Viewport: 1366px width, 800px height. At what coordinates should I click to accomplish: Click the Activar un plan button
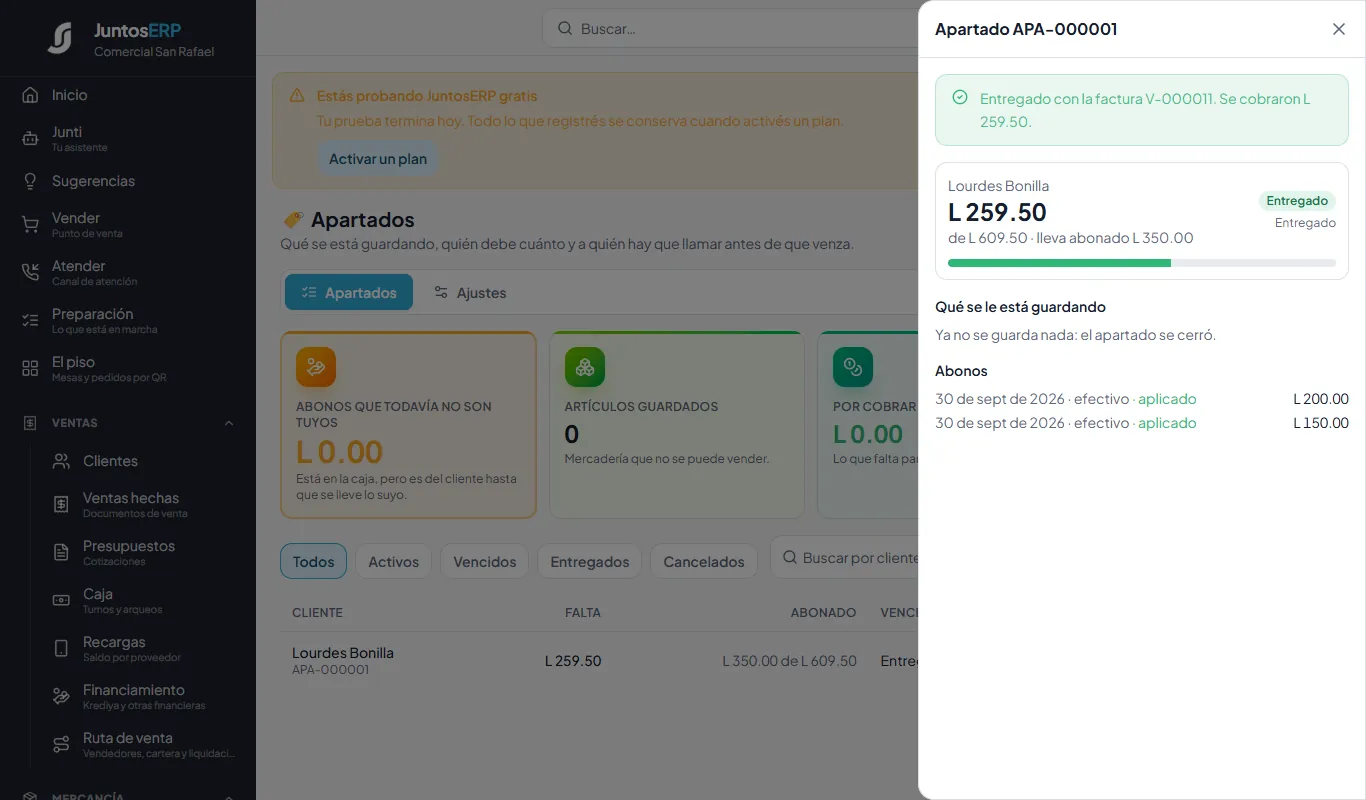tap(378, 159)
